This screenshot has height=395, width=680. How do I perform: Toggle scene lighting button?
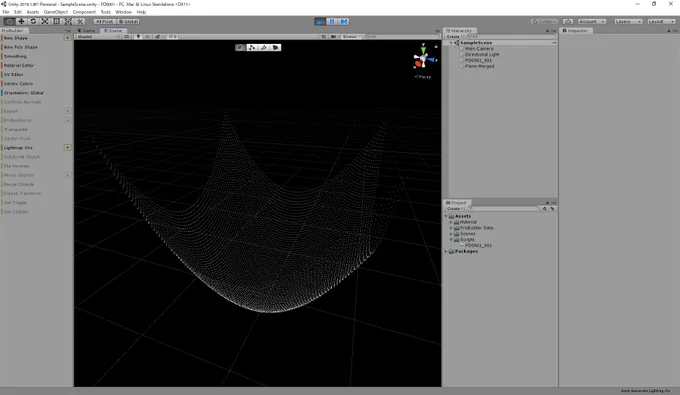point(138,37)
